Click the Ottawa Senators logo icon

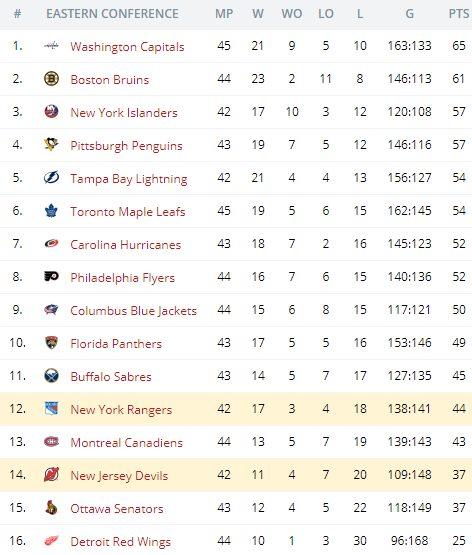click(x=51, y=508)
